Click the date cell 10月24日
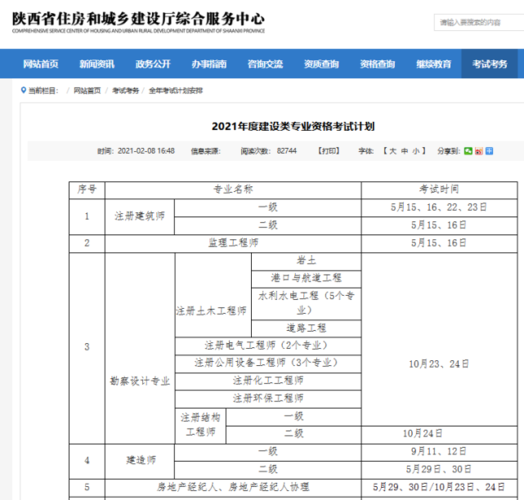 (439, 434)
